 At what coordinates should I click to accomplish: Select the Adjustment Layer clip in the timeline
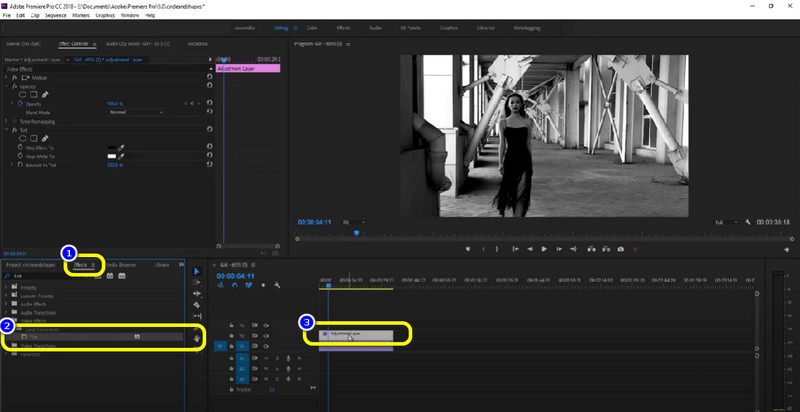[x=355, y=333]
